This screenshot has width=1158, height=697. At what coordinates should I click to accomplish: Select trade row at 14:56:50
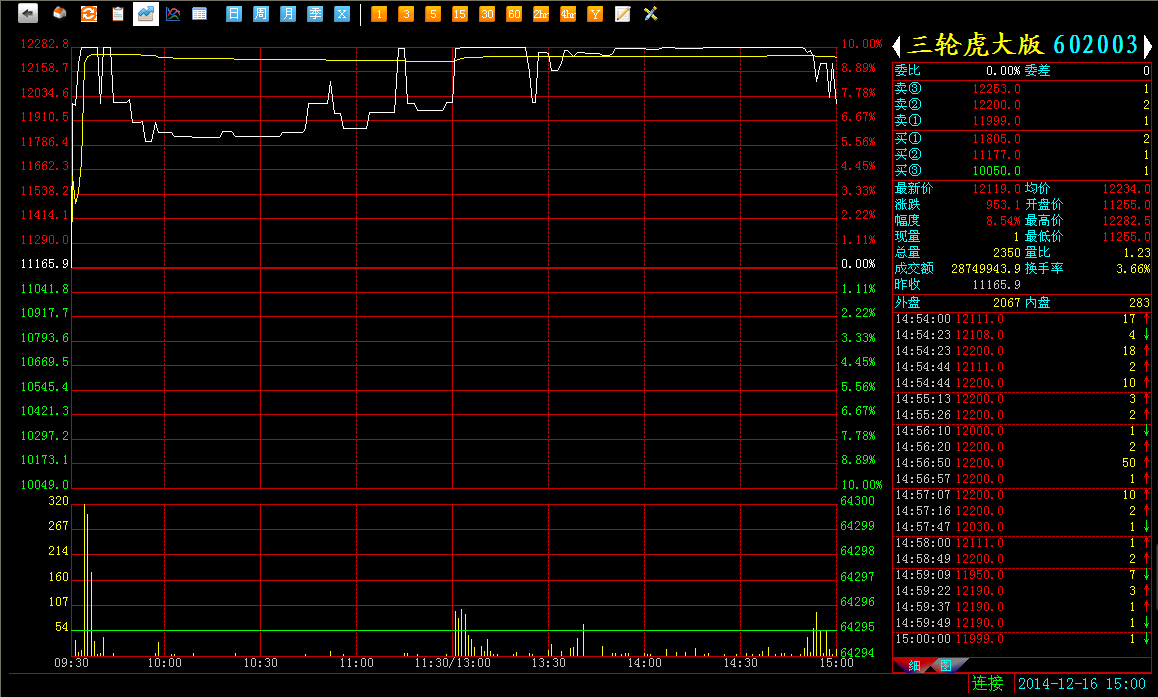click(x=1022, y=463)
